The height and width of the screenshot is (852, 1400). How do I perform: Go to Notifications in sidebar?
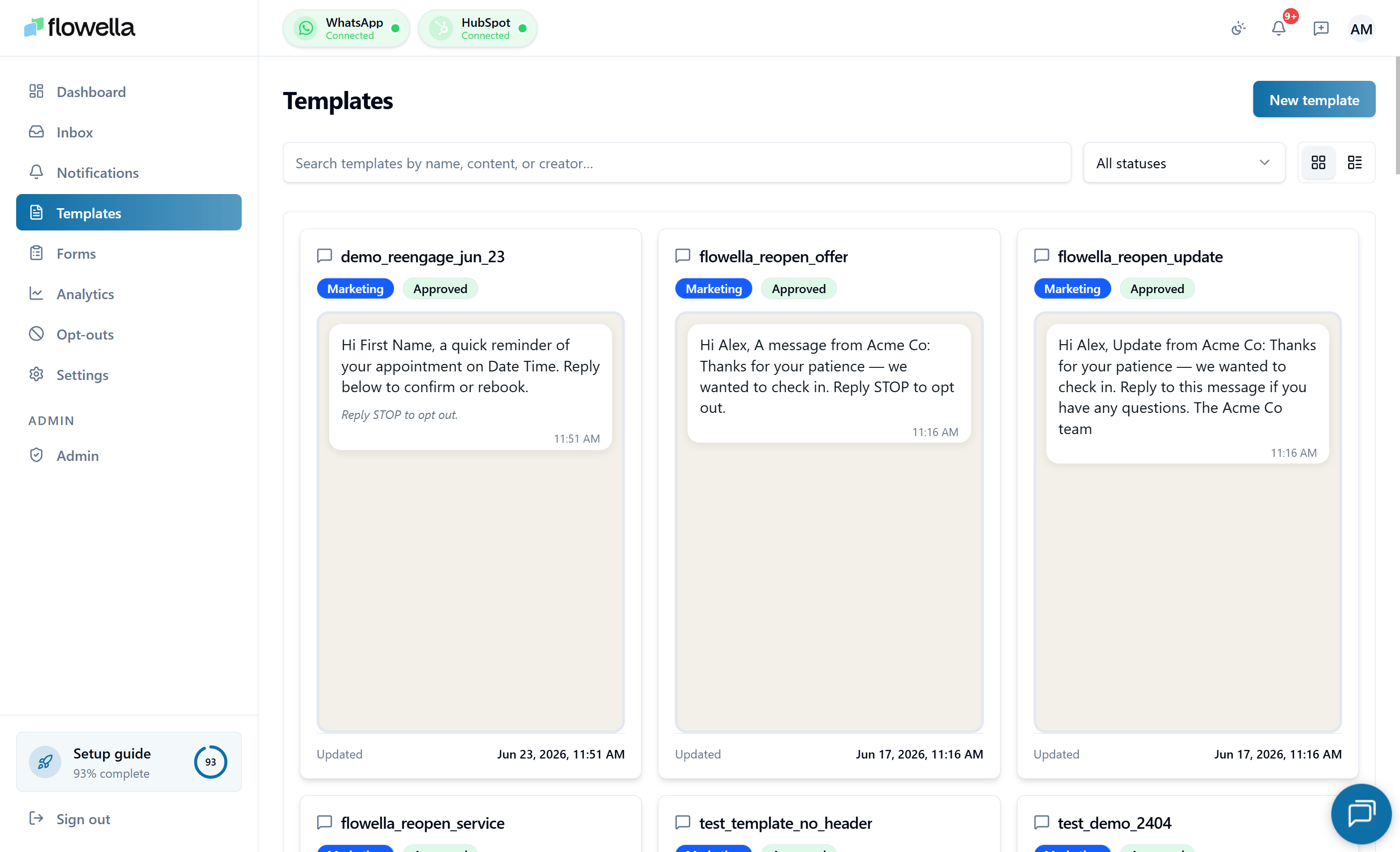pyautogui.click(x=129, y=172)
